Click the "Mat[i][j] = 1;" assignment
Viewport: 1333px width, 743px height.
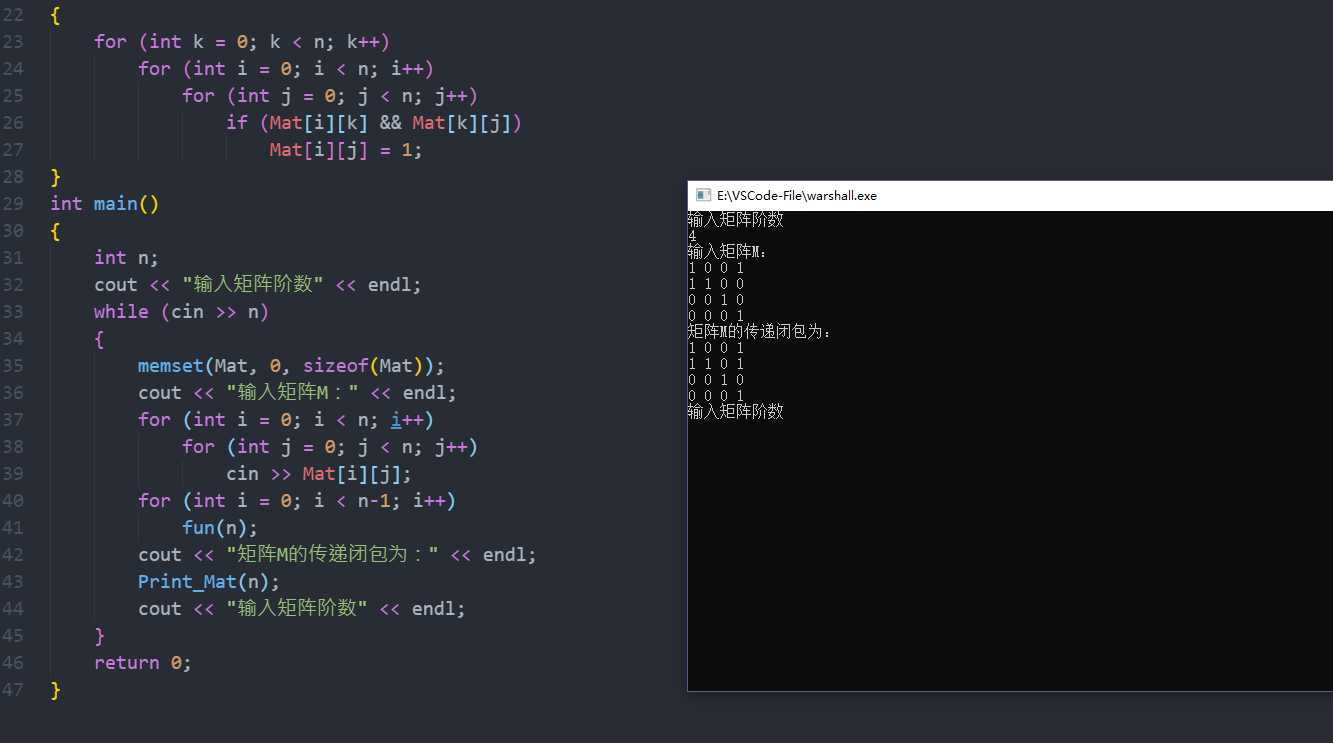coord(346,150)
